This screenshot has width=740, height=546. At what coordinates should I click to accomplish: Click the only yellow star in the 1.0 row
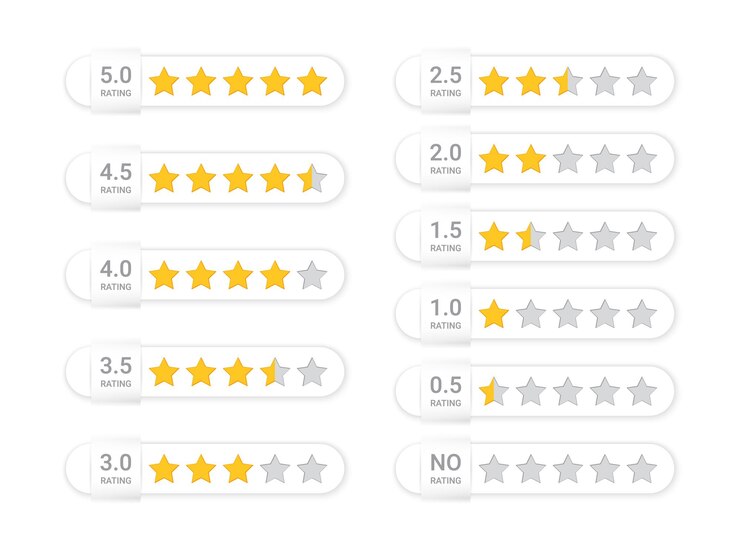(x=494, y=314)
